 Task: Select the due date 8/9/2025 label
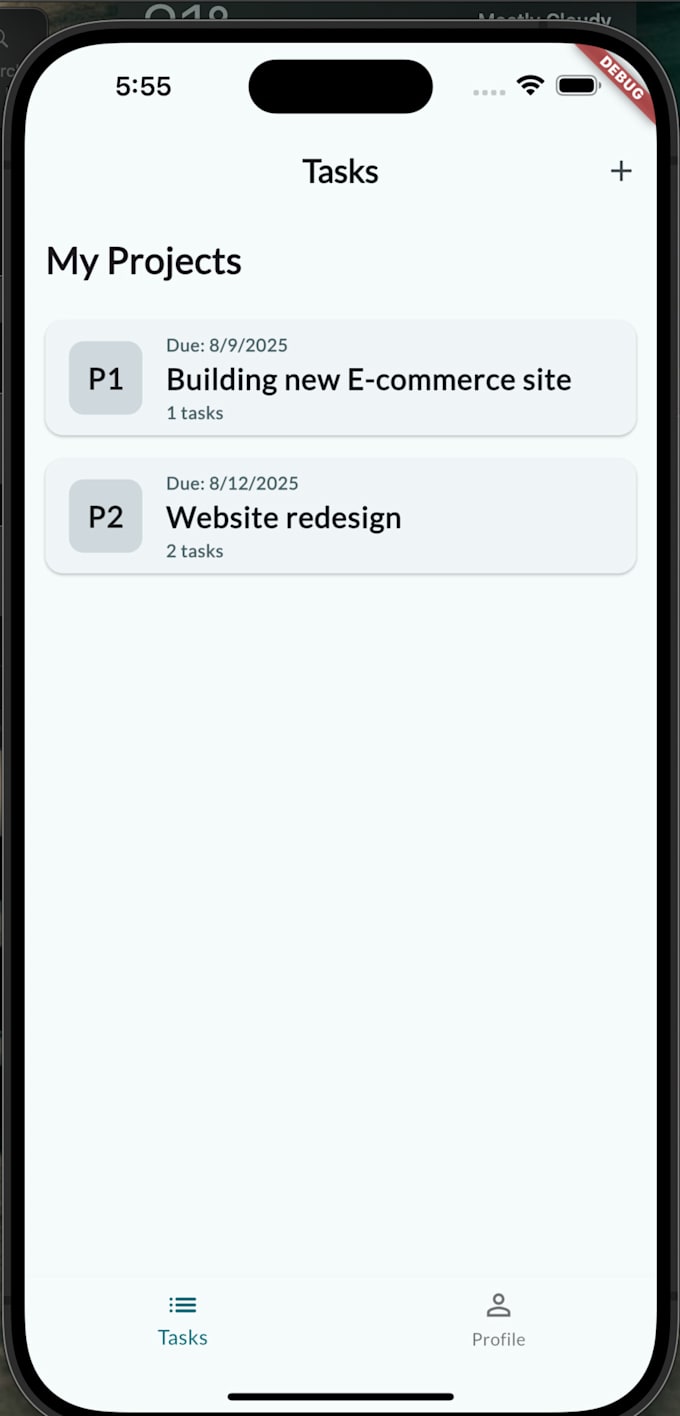(x=227, y=345)
